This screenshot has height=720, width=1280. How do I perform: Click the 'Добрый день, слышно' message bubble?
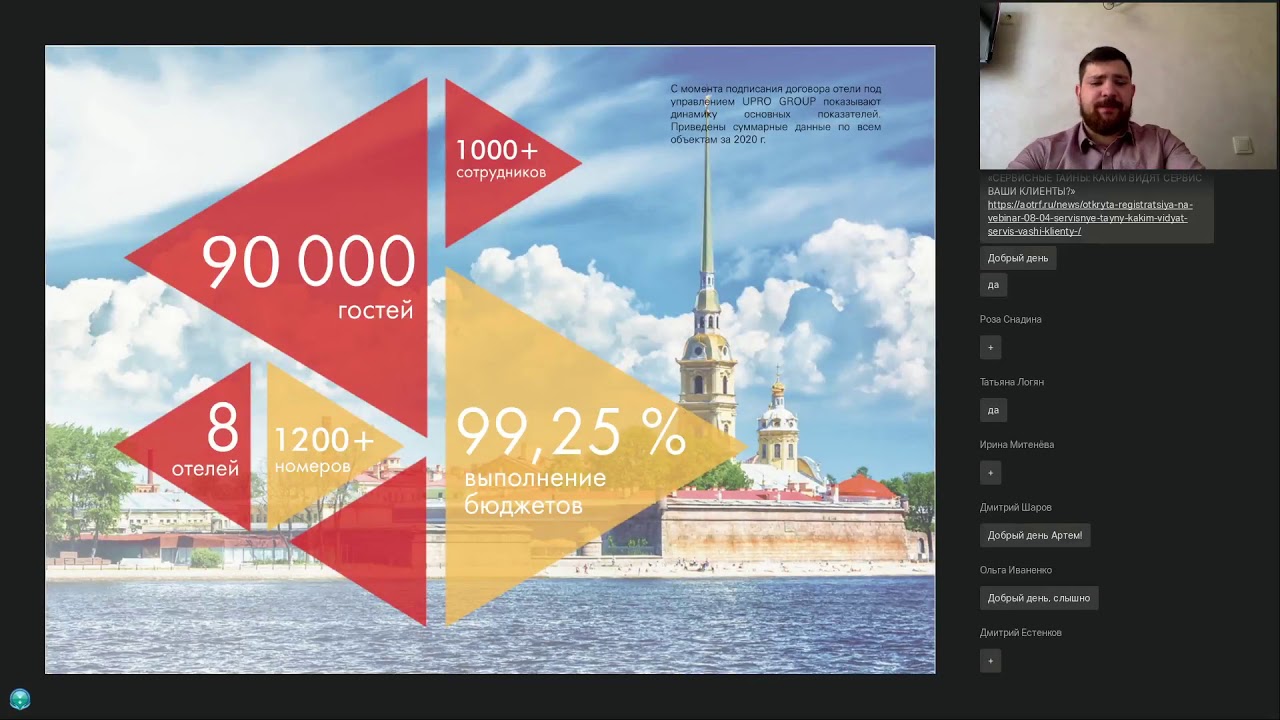(x=1039, y=598)
